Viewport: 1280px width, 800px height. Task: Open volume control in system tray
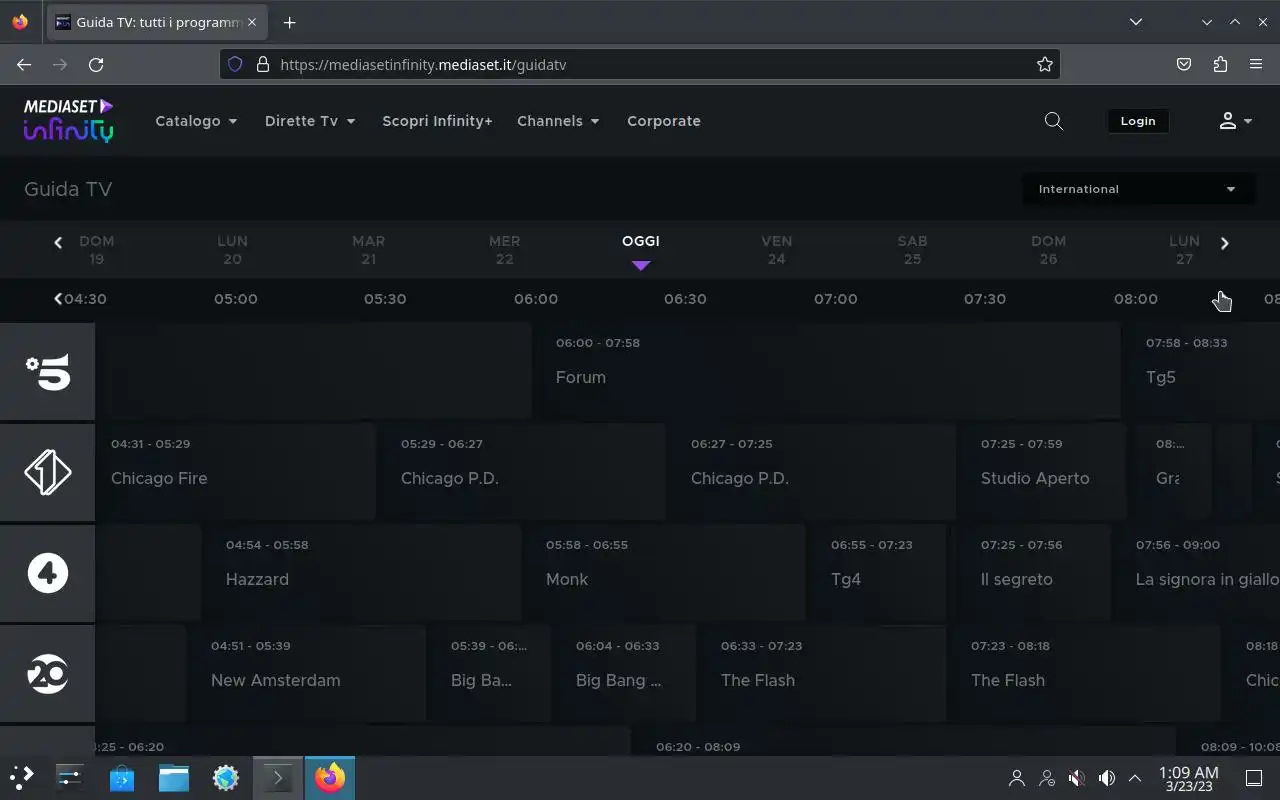[x=1106, y=778]
